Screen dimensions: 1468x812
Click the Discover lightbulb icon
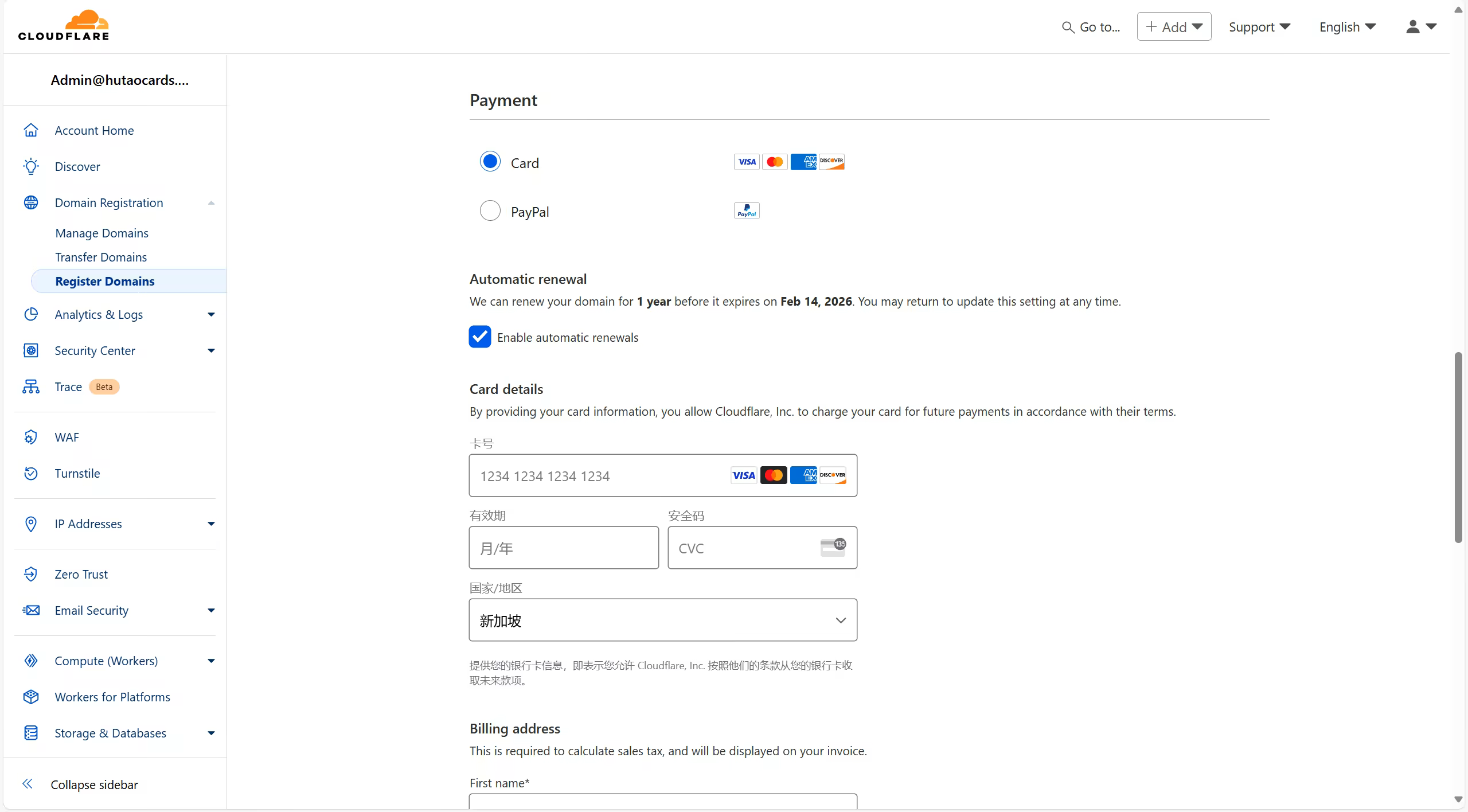point(31,167)
